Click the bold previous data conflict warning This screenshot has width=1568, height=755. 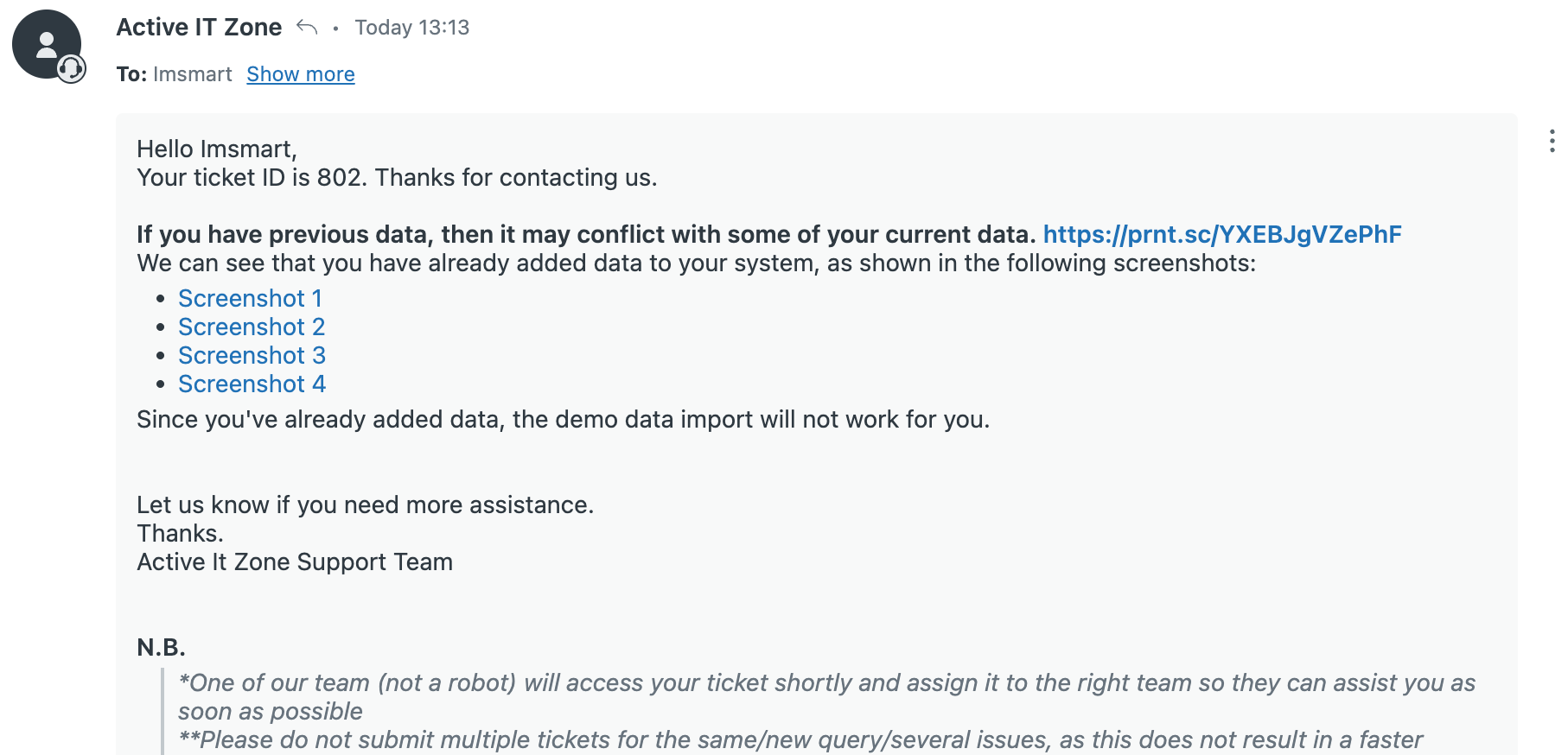(586, 234)
